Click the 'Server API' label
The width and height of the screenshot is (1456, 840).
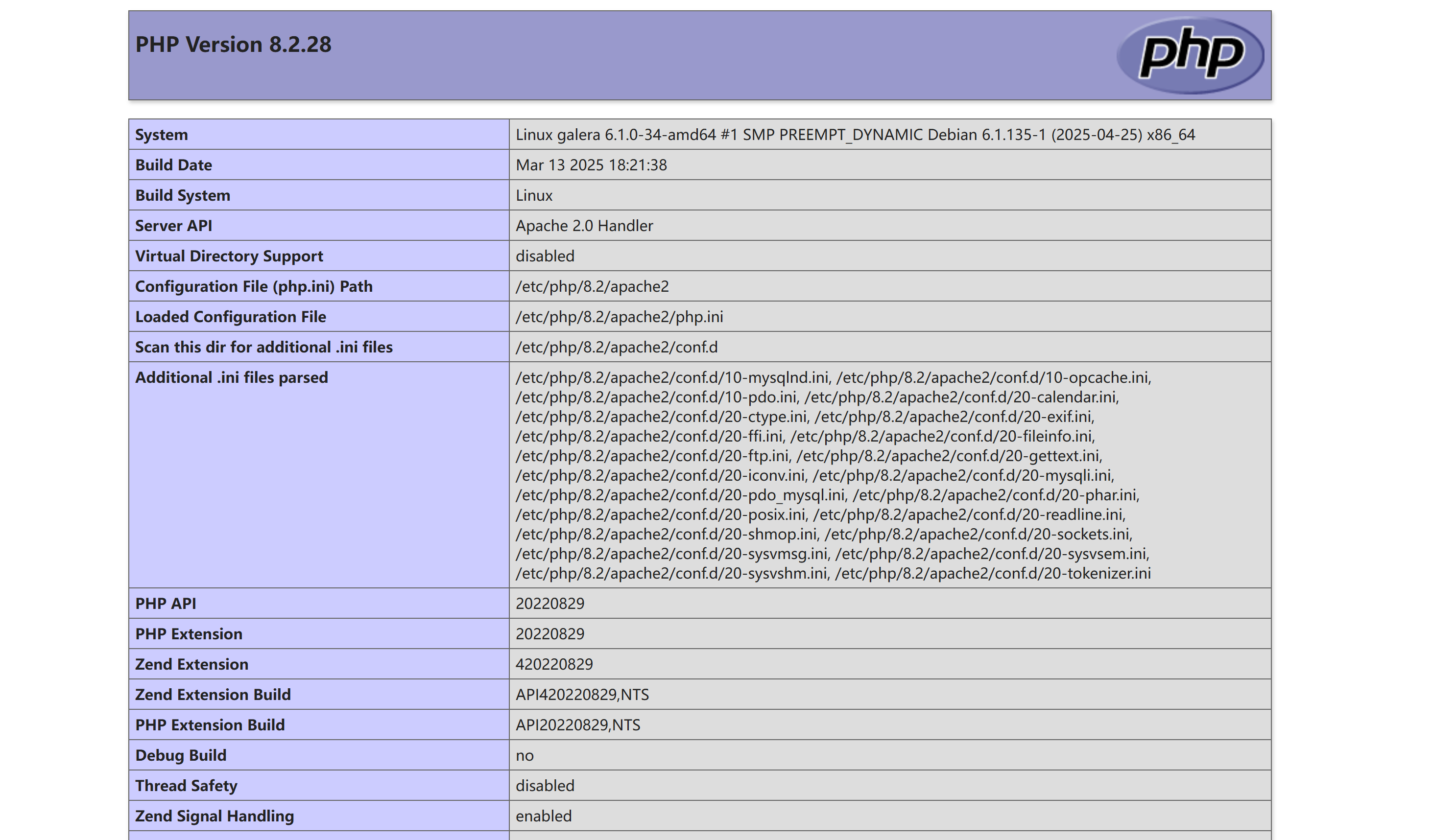(173, 226)
